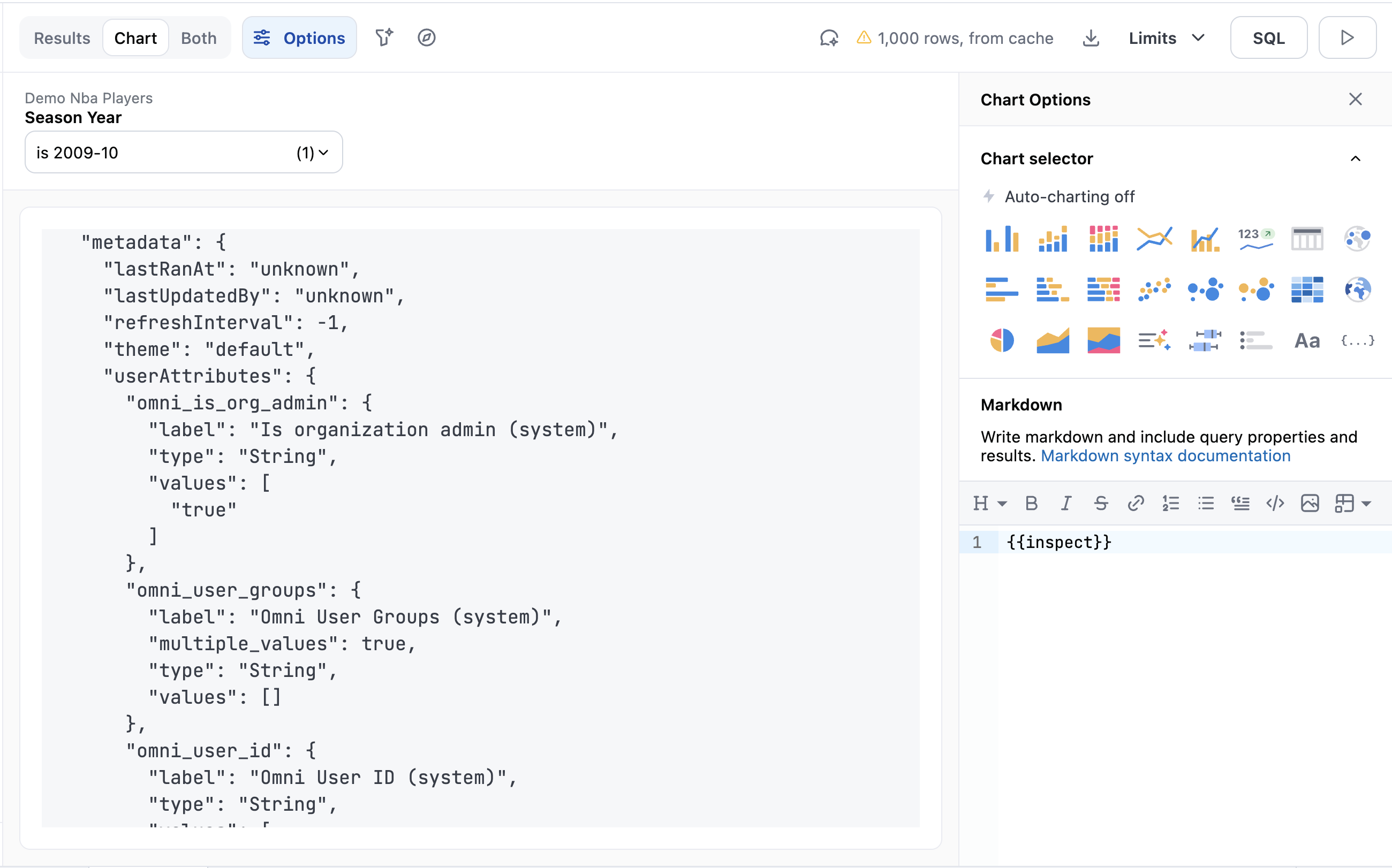
Task: Pick the KPI single value chart icon
Action: tap(1255, 239)
